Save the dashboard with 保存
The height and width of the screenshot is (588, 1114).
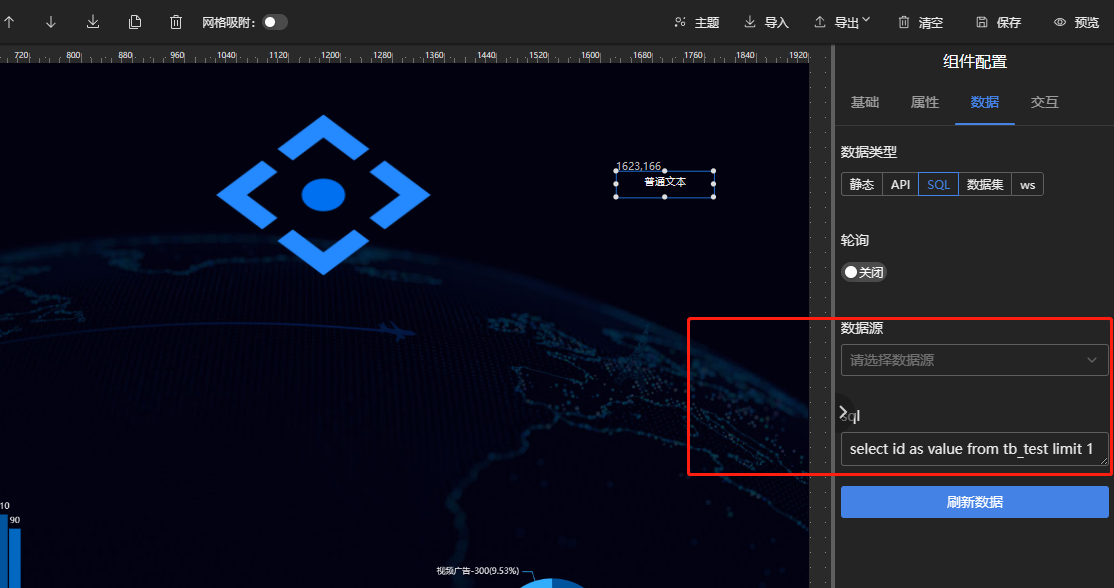998,22
